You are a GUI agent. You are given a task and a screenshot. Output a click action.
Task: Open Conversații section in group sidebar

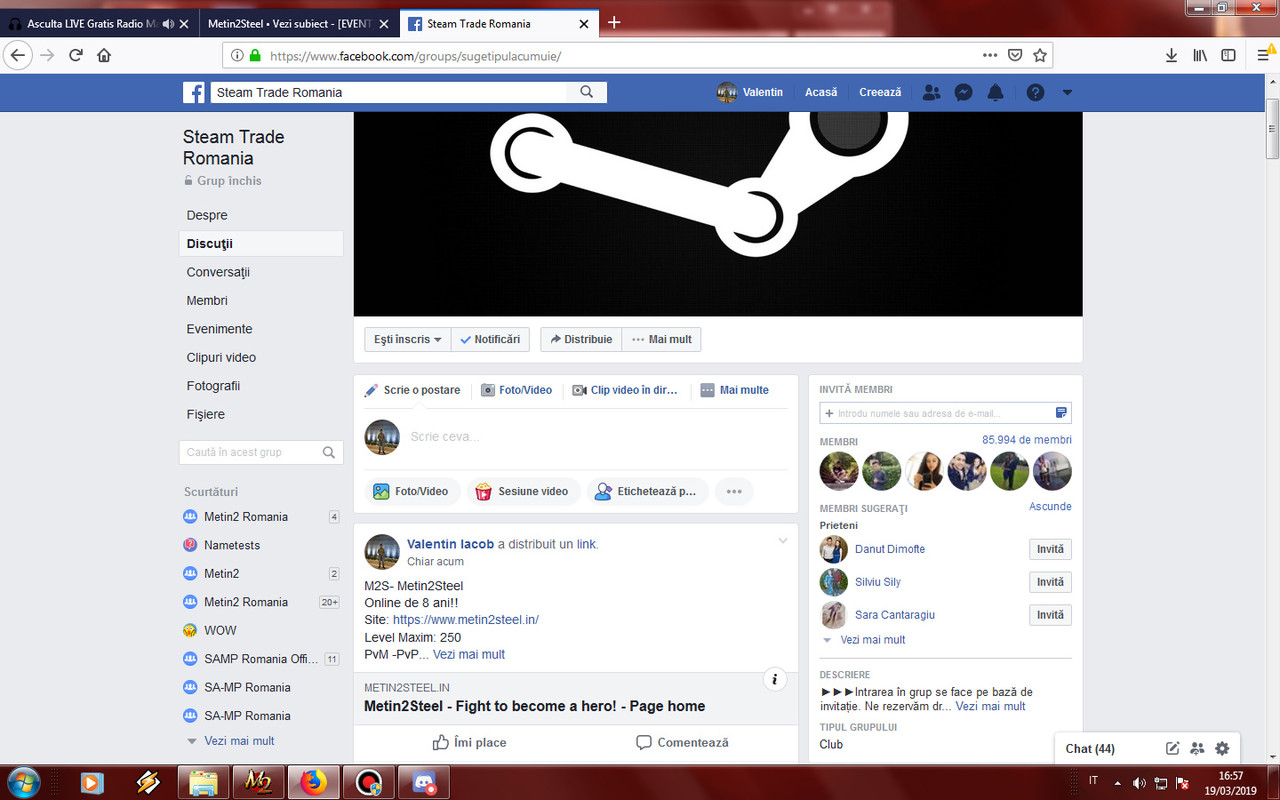pyautogui.click(x=218, y=272)
